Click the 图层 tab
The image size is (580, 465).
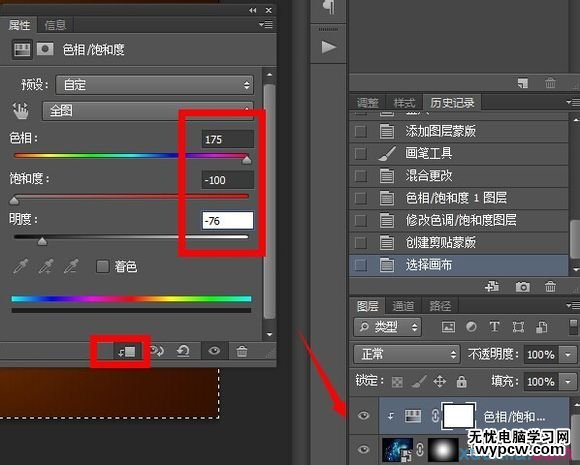[367, 306]
